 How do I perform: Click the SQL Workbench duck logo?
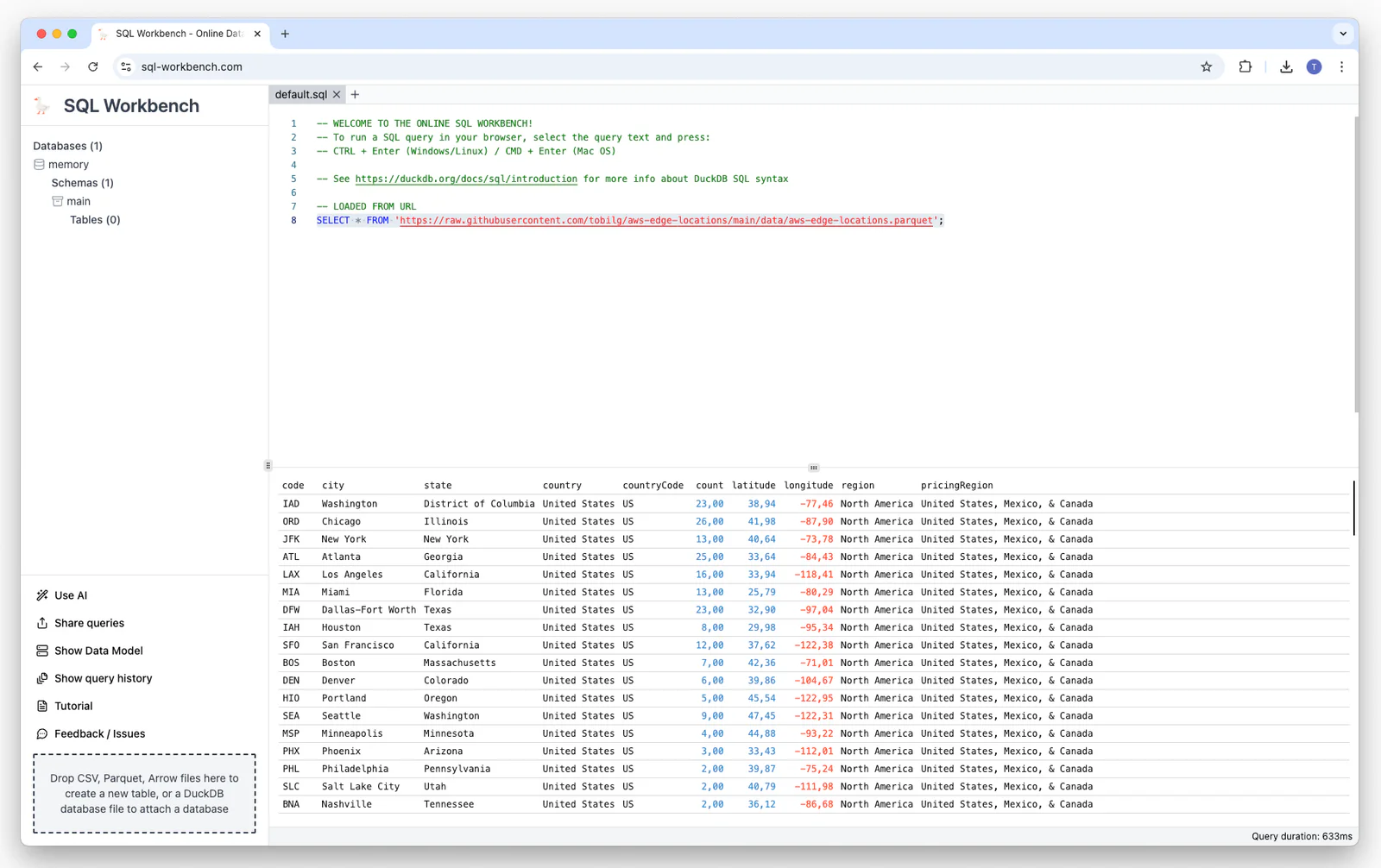(x=41, y=106)
